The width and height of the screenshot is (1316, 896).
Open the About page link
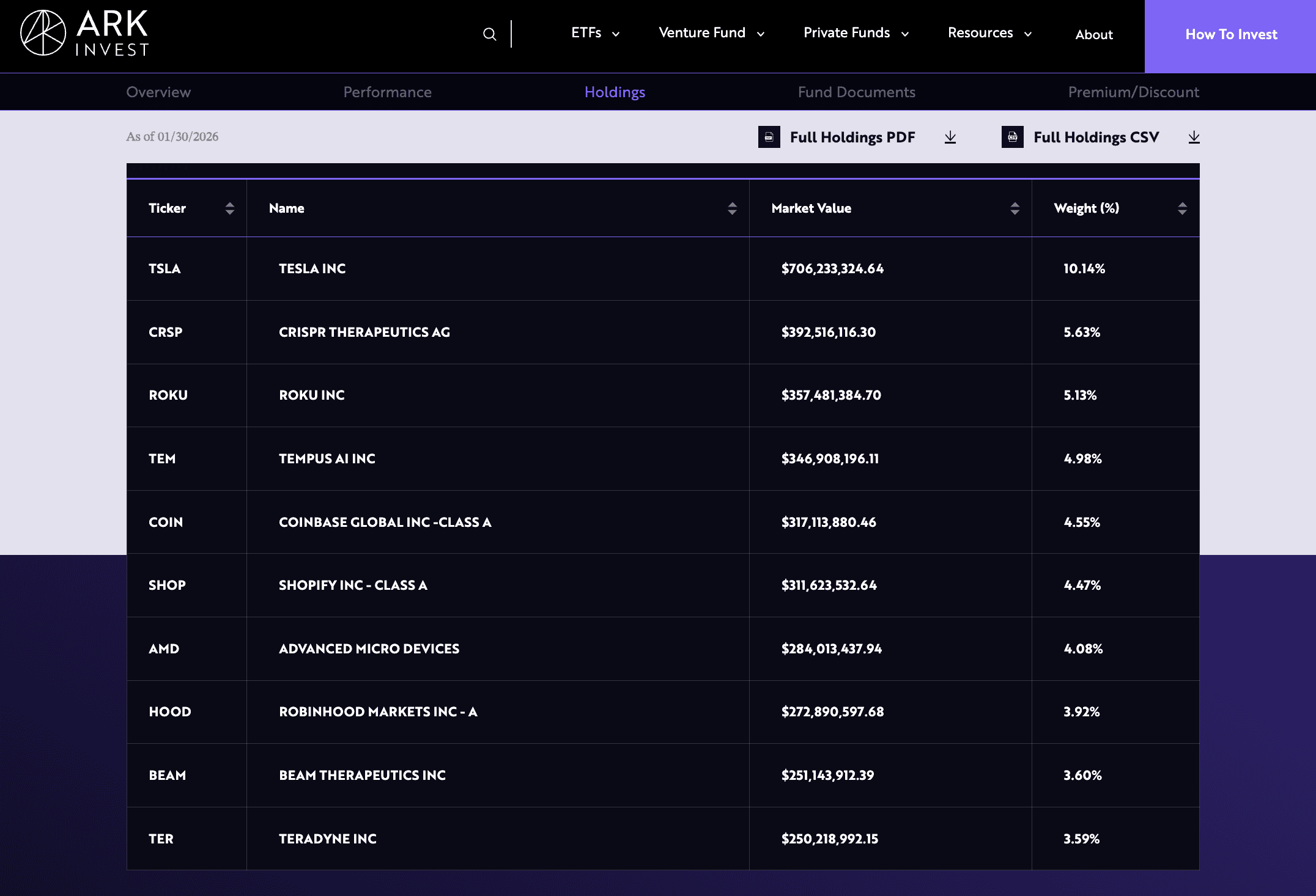point(1094,35)
